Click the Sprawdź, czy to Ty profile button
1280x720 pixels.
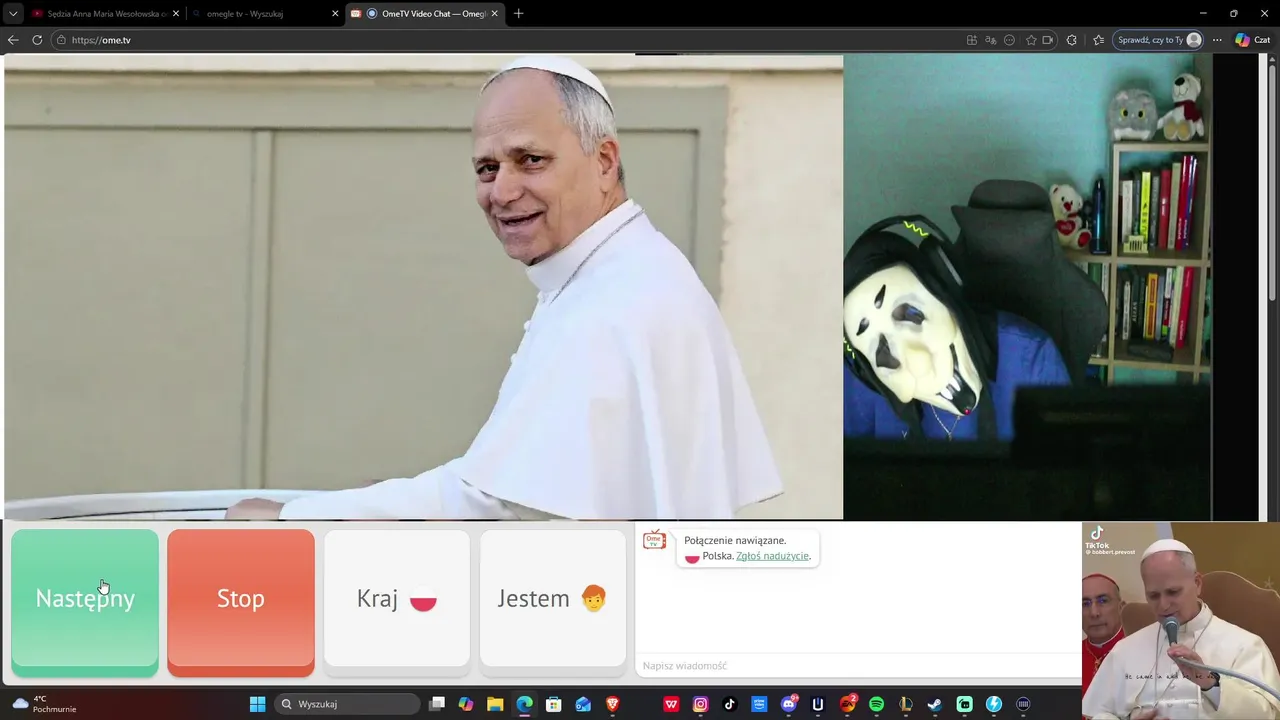1159,40
